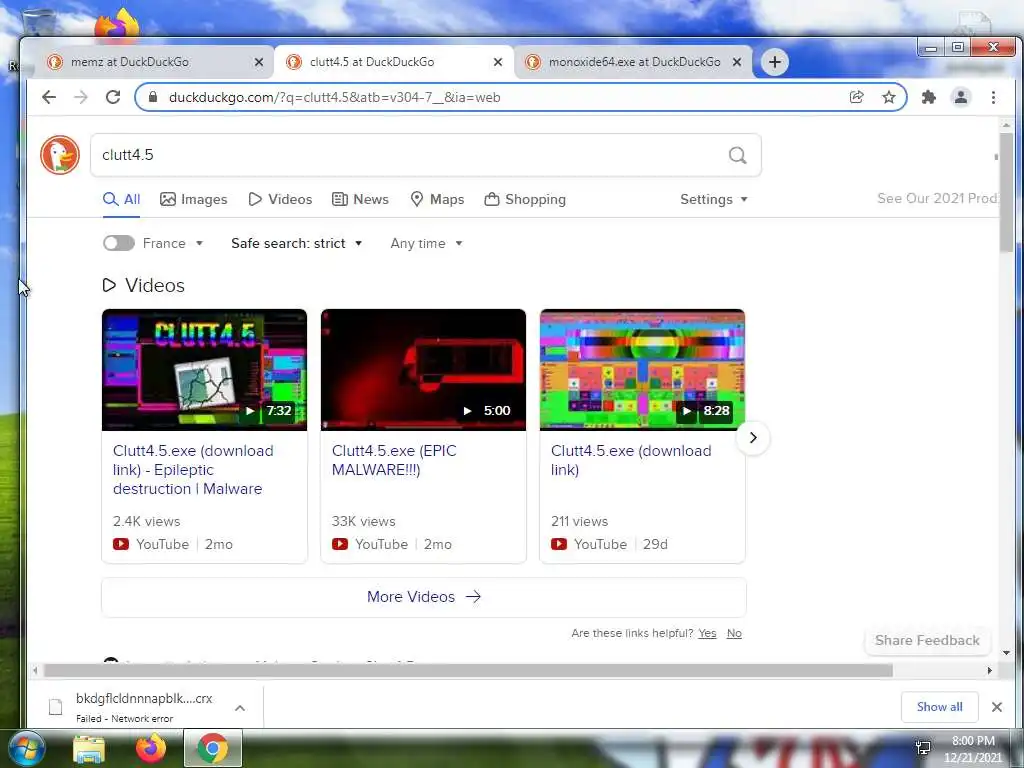1024x768 pixels.
Task: Select the Shopping search tab
Action: coord(525,199)
